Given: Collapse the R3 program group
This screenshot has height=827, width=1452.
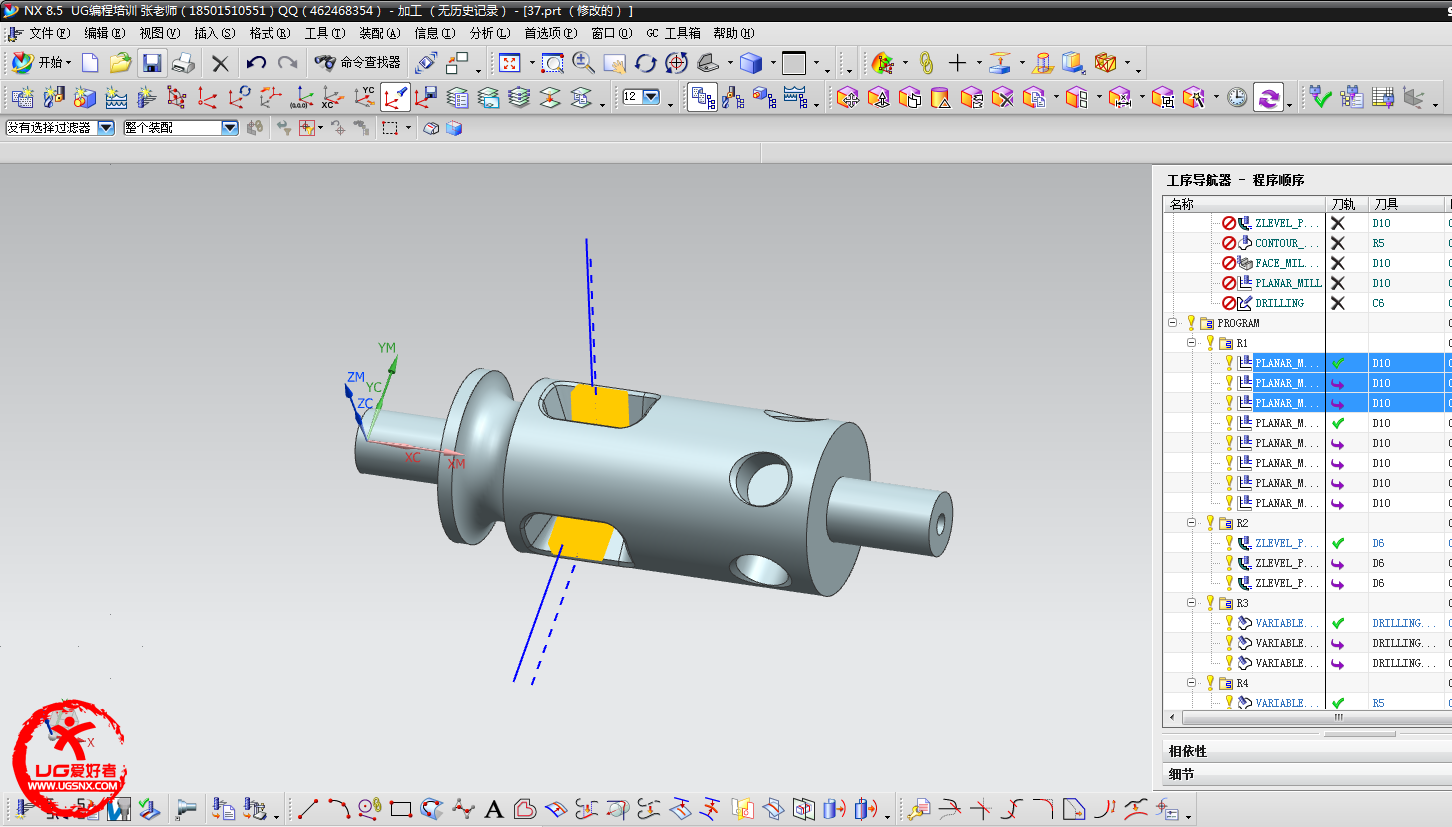Looking at the screenshot, I should tap(1191, 603).
